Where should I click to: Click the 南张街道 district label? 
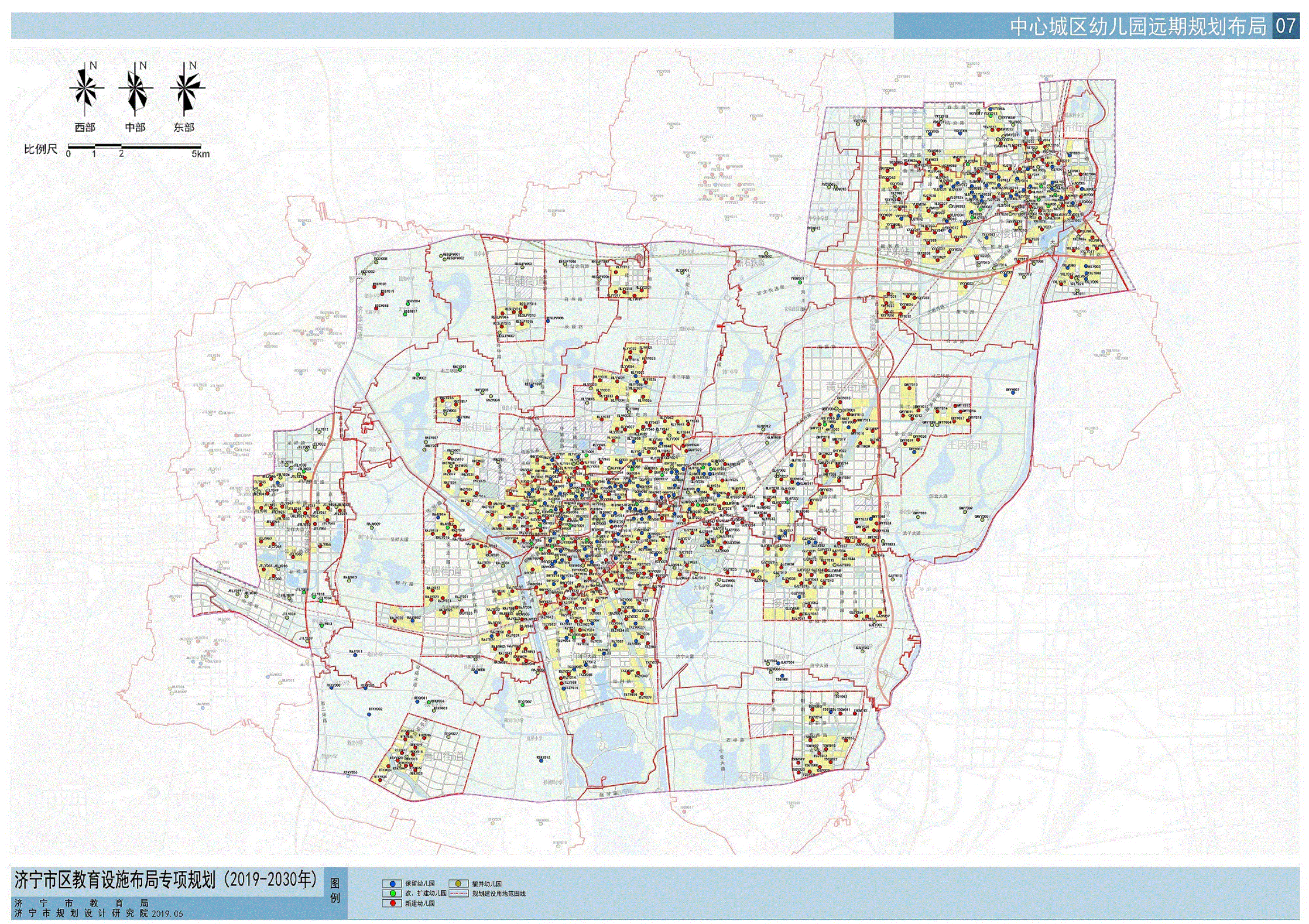pos(472,427)
